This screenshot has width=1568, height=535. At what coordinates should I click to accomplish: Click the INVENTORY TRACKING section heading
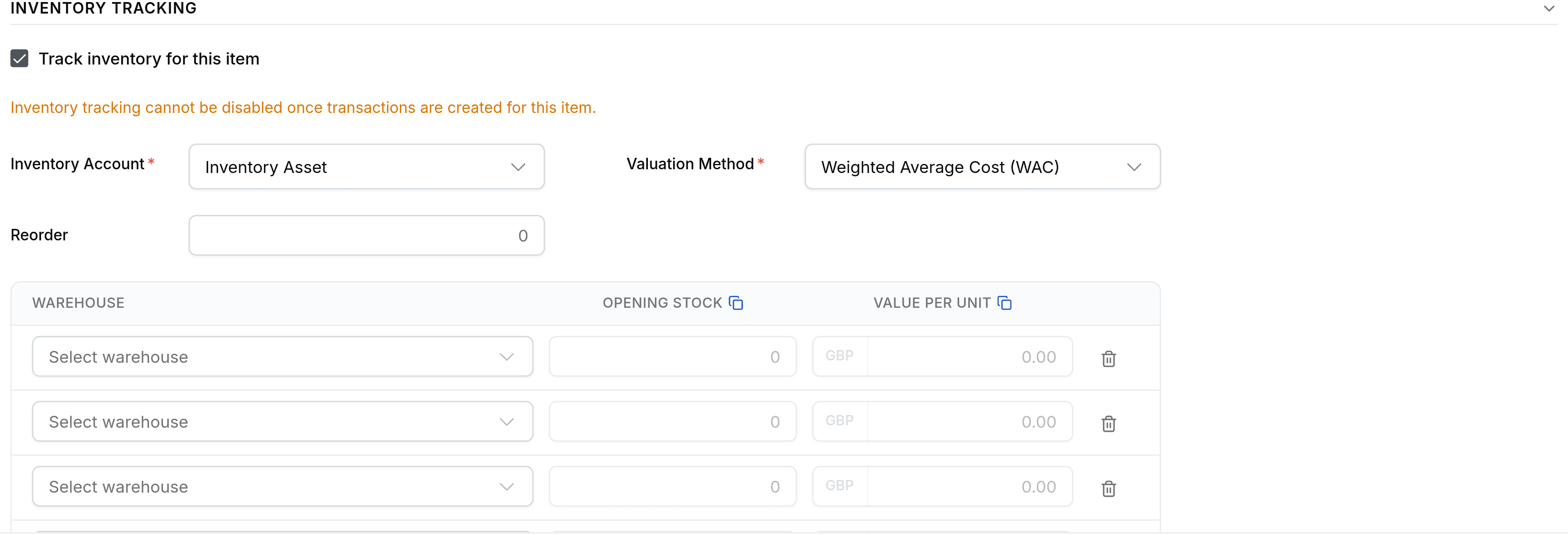pyautogui.click(x=103, y=9)
